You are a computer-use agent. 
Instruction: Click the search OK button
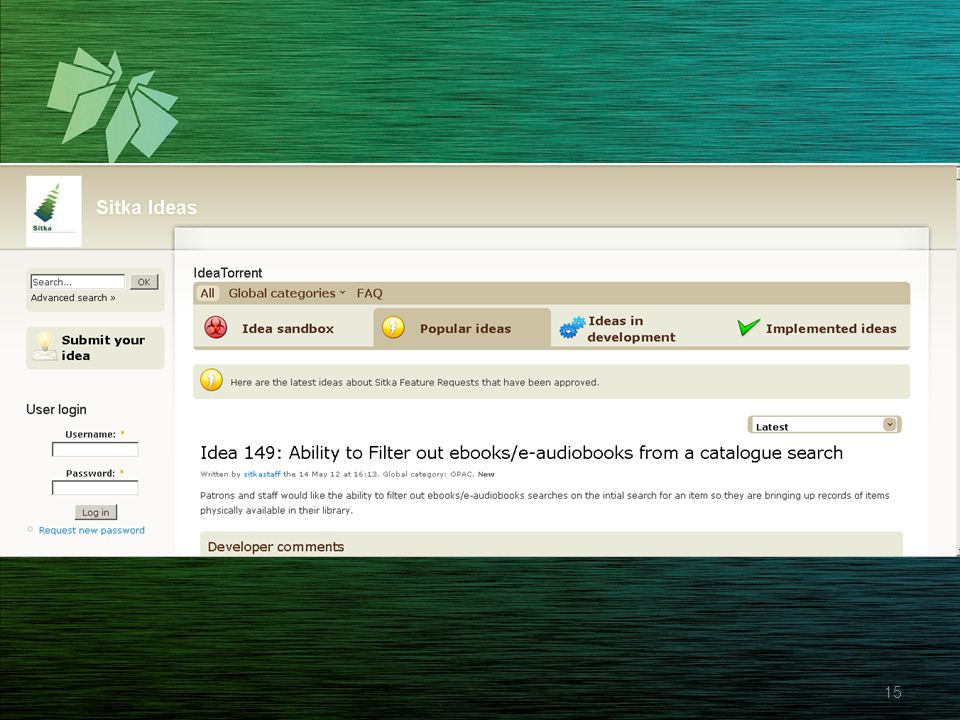144,282
